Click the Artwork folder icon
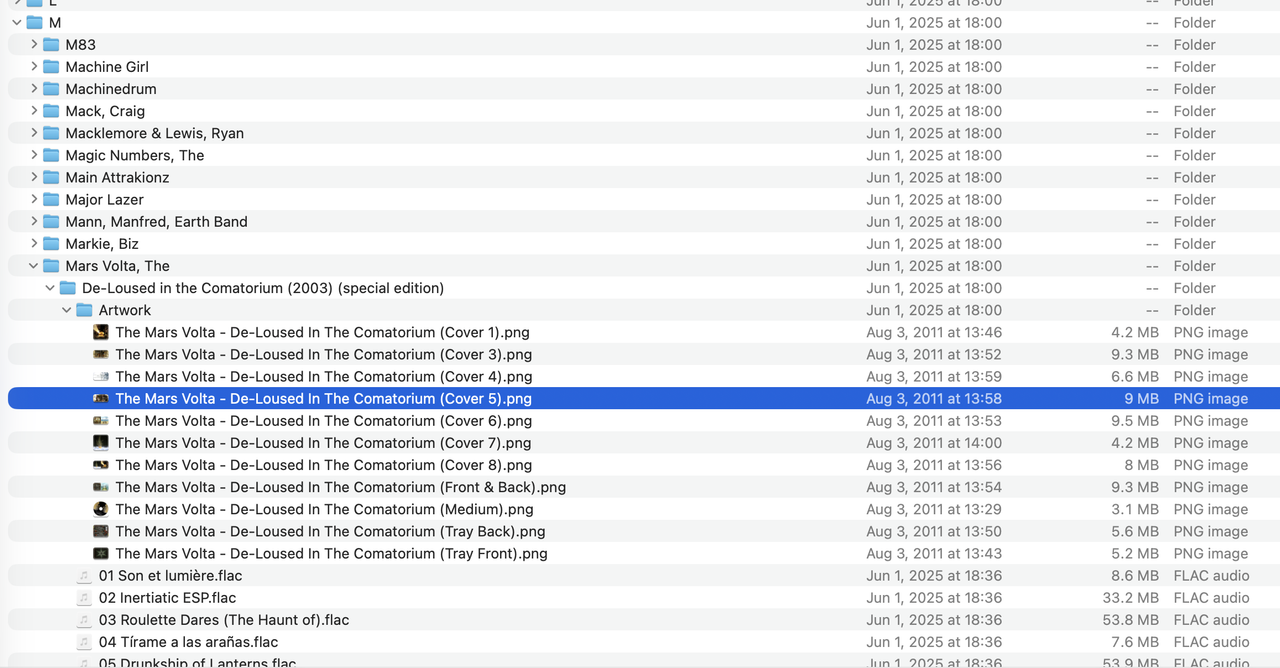1280x668 pixels. click(x=84, y=310)
